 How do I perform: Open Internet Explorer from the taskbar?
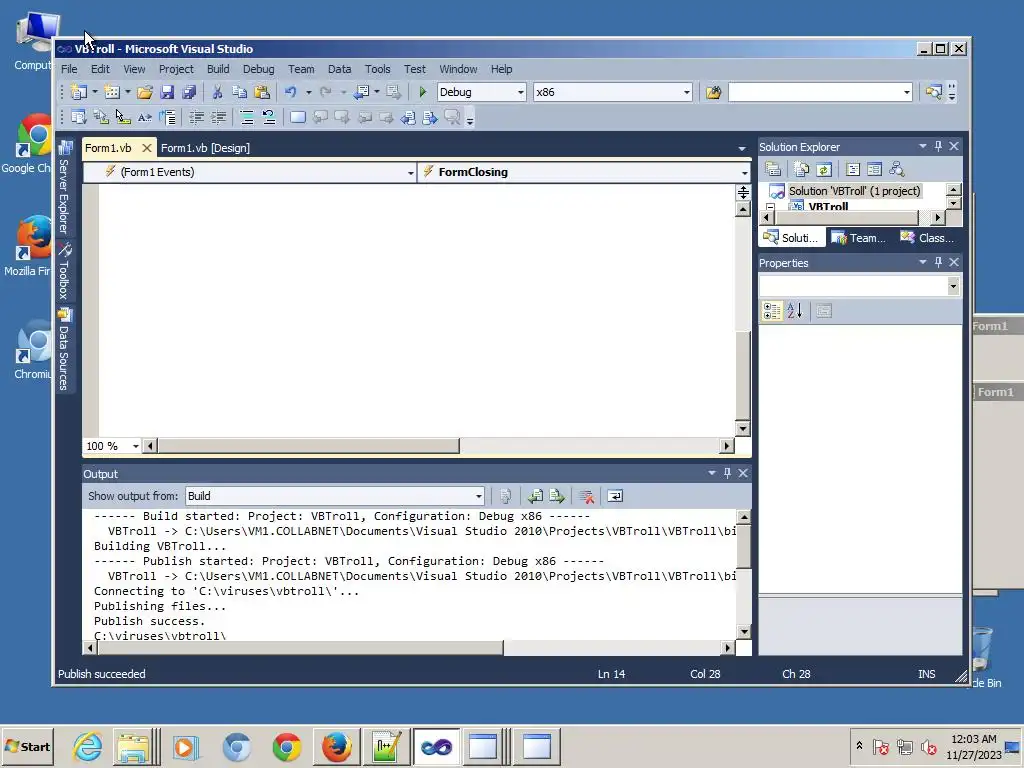[x=88, y=746]
